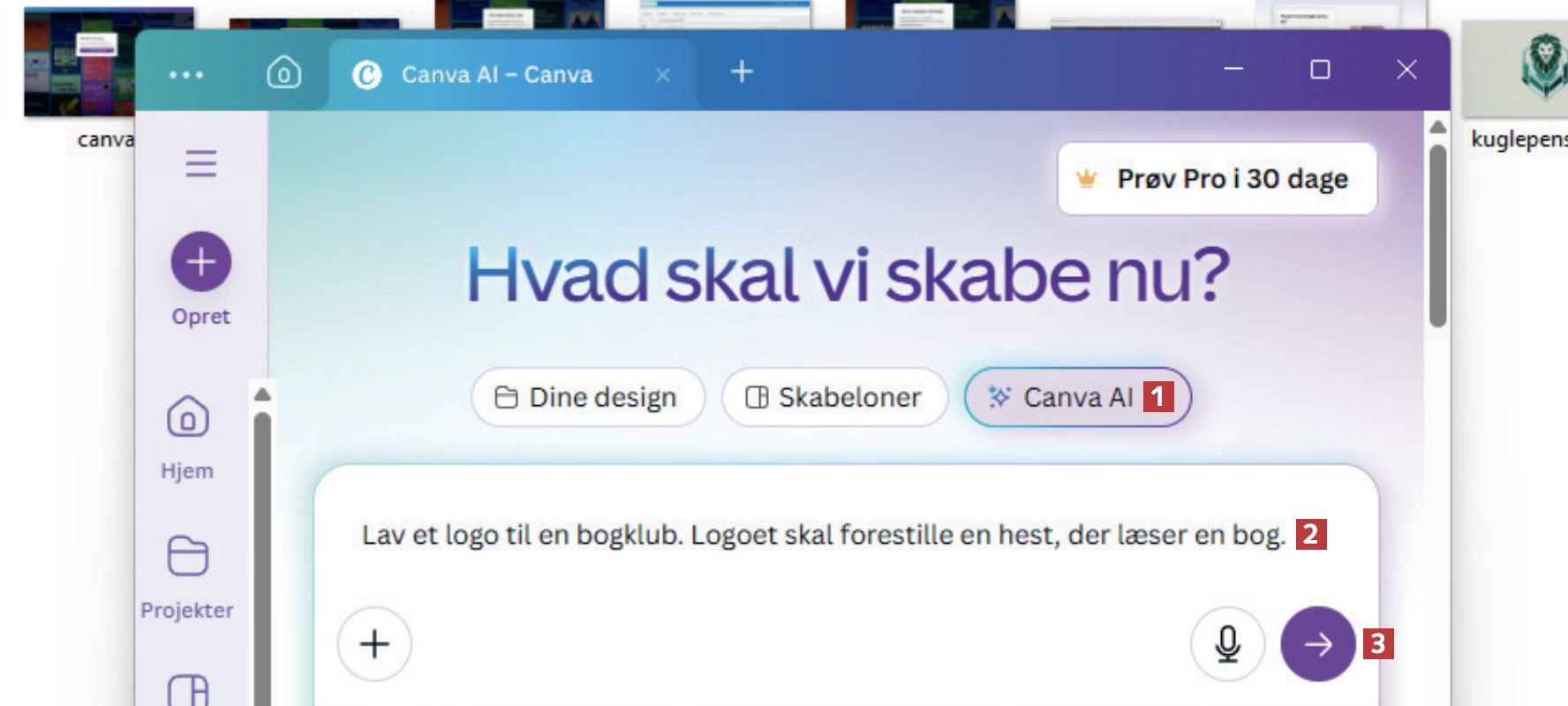
Task: Click into the logo prompt text field
Action: pos(821,536)
